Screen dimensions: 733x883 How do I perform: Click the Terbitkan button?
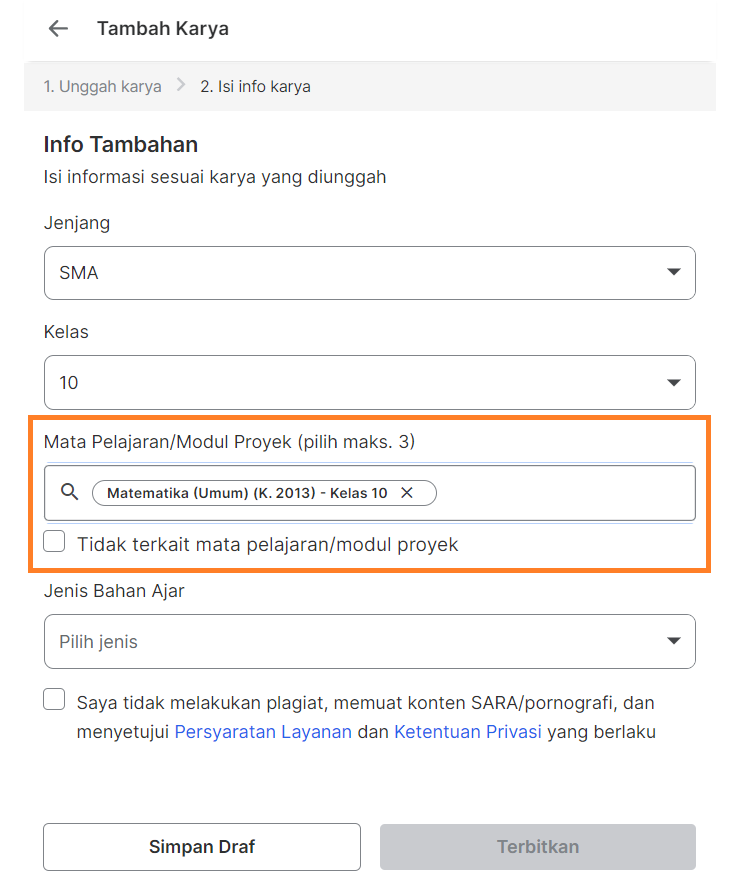(x=537, y=846)
